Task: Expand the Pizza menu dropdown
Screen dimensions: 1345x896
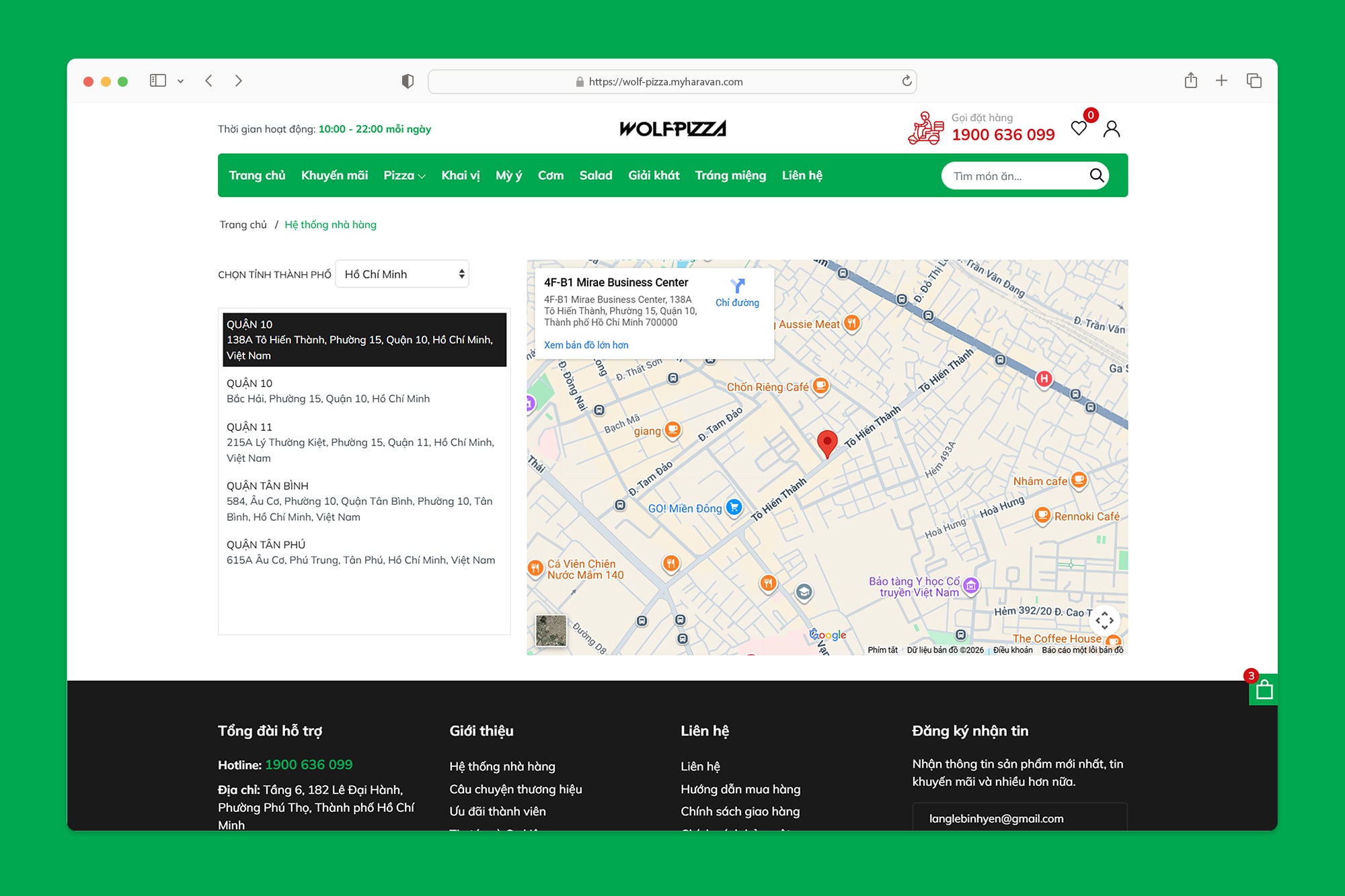Action: pyautogui.click(x=404, y=175)
